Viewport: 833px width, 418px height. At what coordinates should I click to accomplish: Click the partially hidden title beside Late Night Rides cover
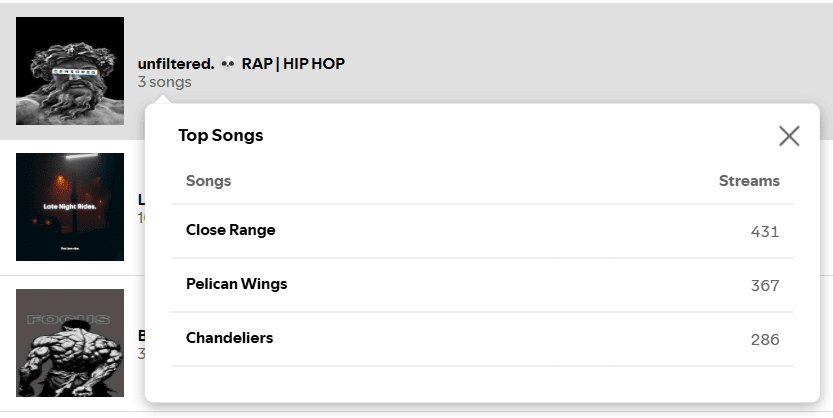[x=141, y=200]
